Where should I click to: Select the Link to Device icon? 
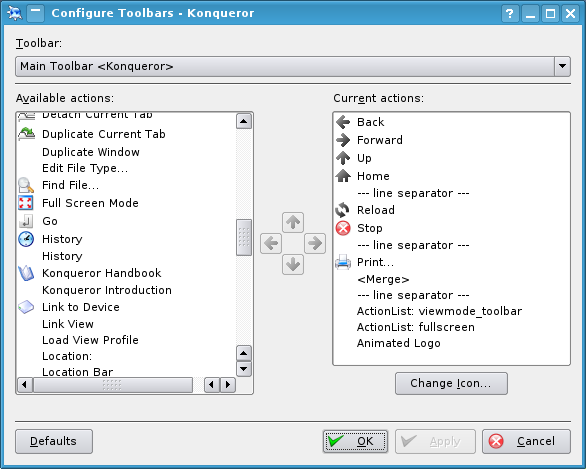[26, 307]
